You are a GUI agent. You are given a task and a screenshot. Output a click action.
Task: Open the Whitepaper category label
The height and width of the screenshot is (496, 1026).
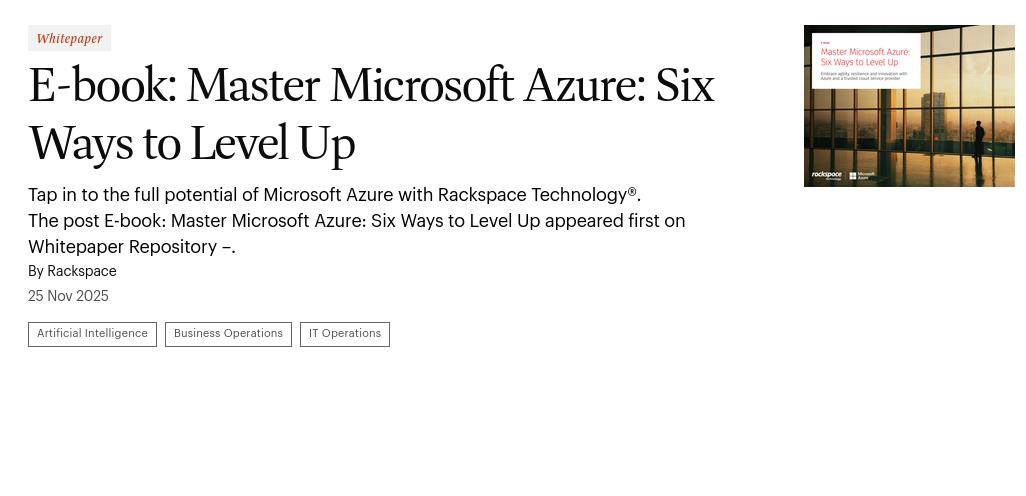(x=69, y=39)
